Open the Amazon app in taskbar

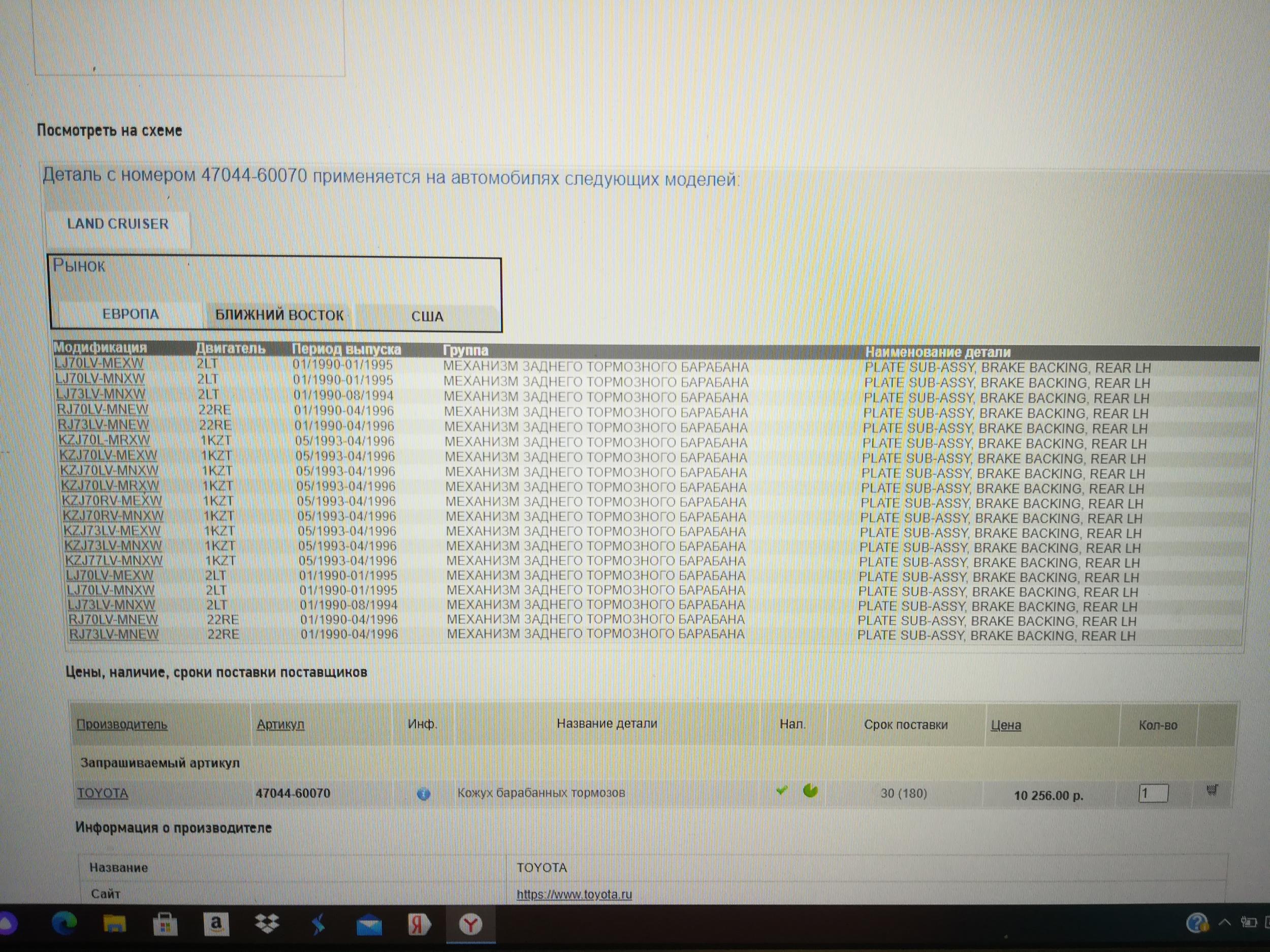click(x=216, y=924)
